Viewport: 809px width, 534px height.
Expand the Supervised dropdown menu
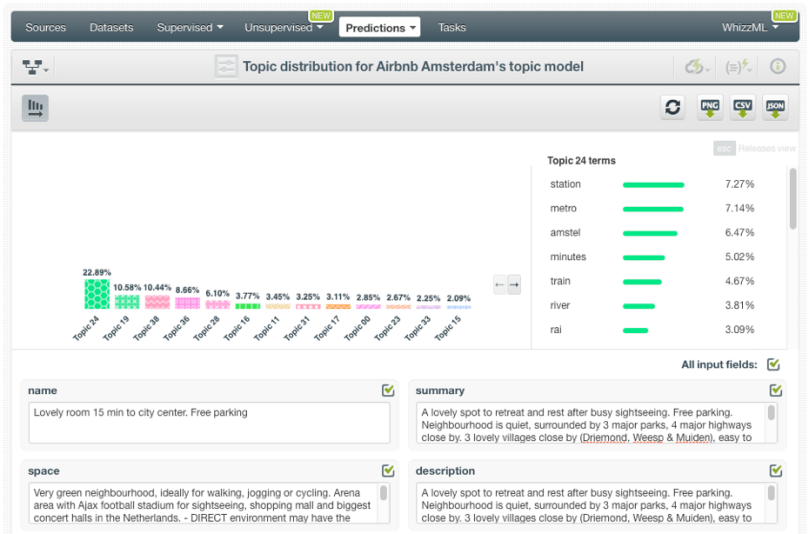pos(190,27)
